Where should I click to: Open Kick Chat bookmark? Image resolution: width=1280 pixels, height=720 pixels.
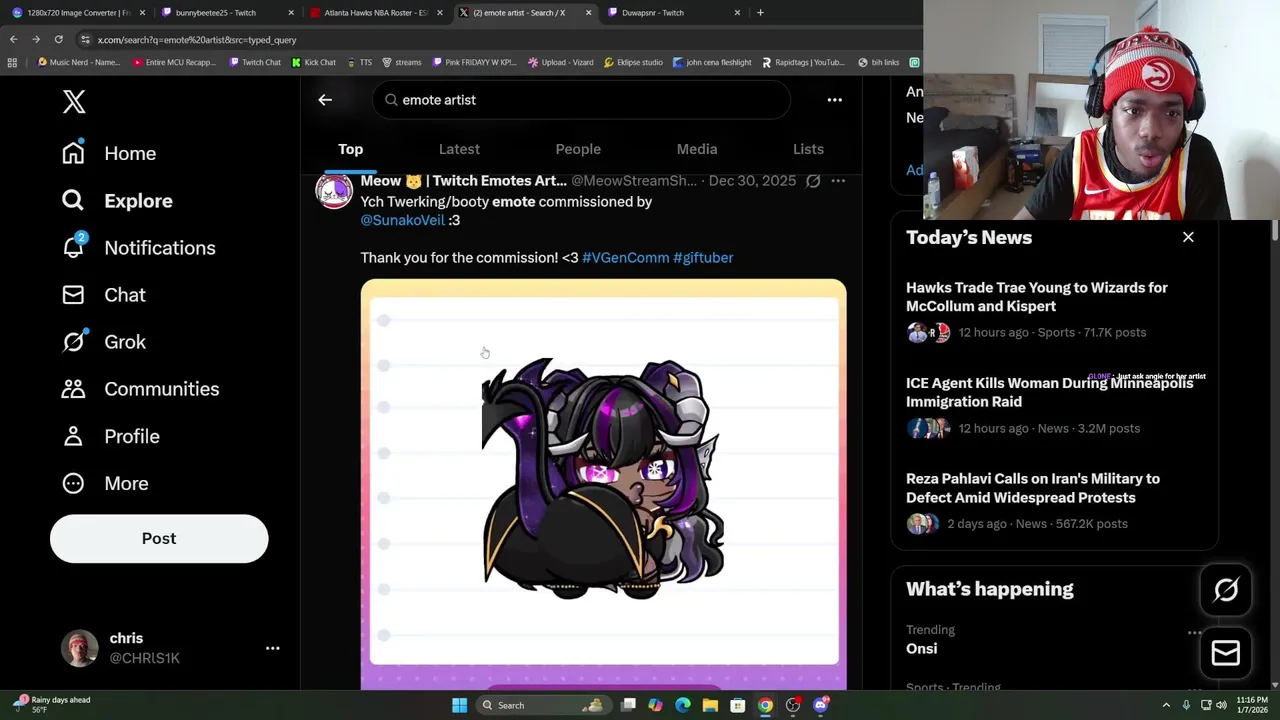pyautogui.click(x=314, y=62)
